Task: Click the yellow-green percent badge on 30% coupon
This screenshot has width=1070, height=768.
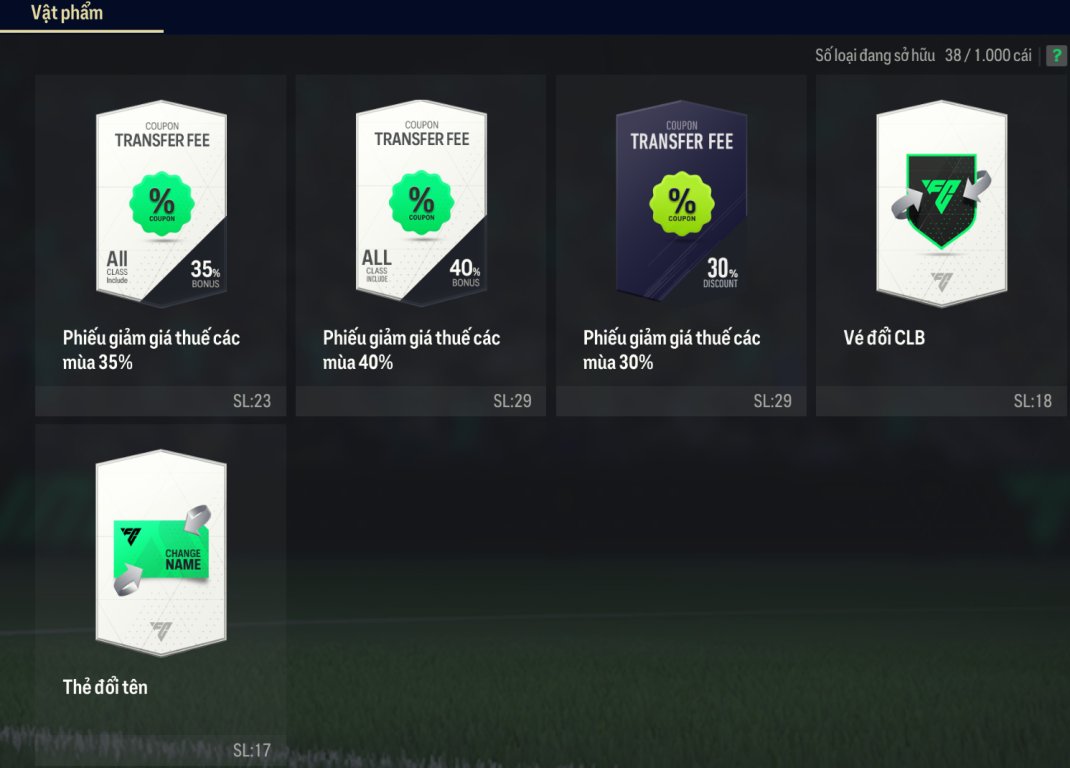Action: pyautogui.click(x=682, y=203)
